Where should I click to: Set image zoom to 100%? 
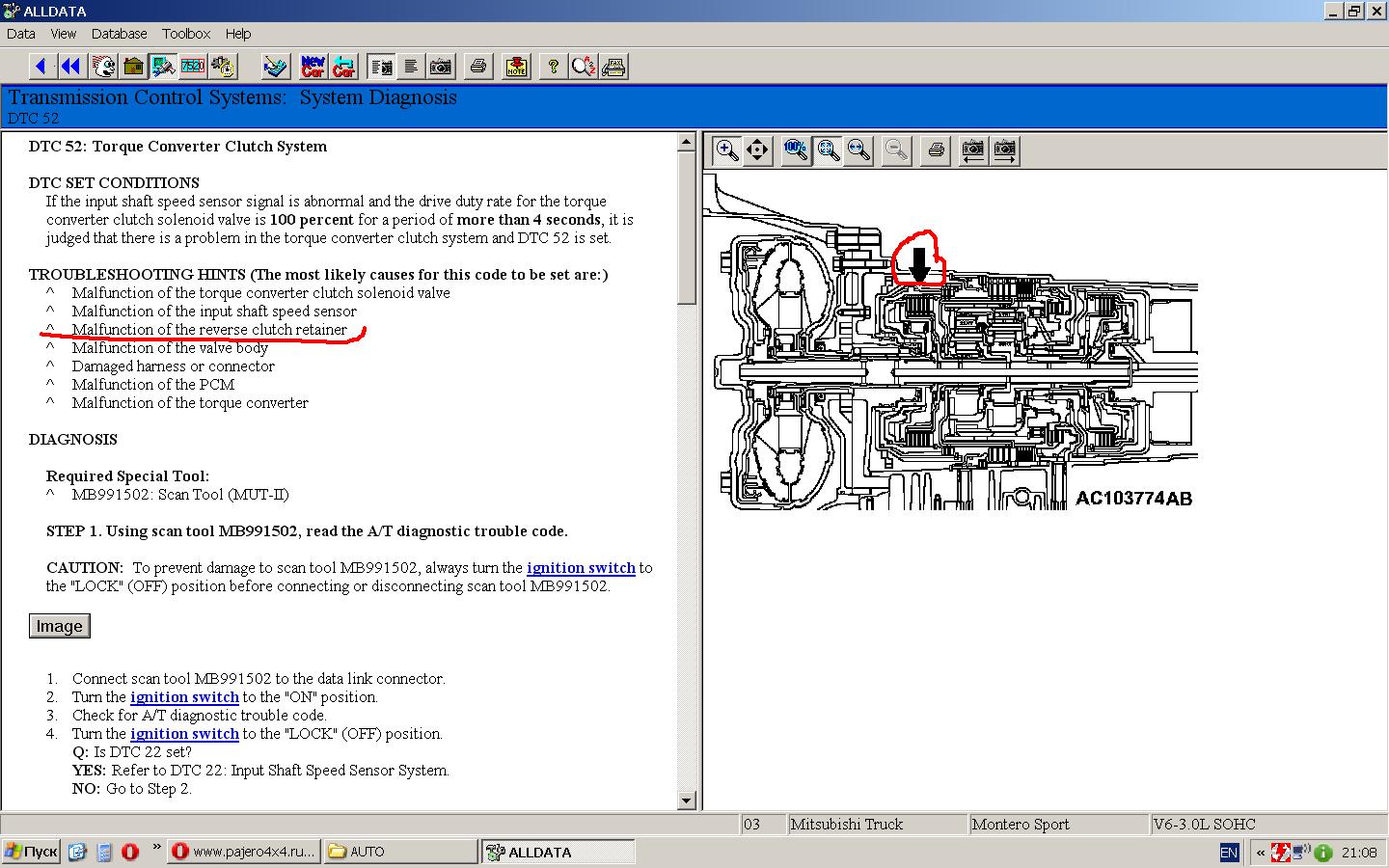pos(796,150)
